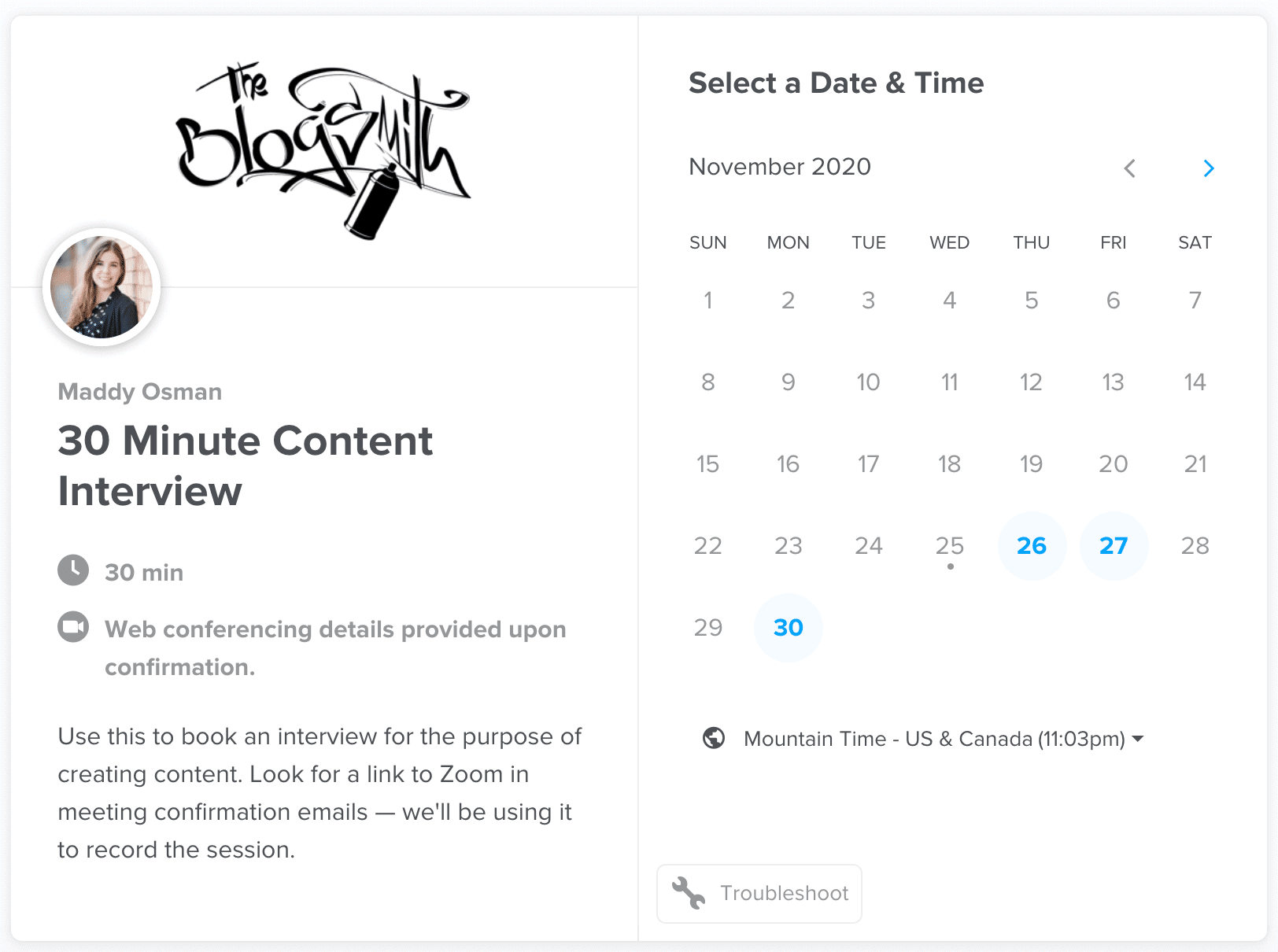Click the wrench icon inside Troubleshoot
Viewport: 1278px width, 952px height.
688,894
